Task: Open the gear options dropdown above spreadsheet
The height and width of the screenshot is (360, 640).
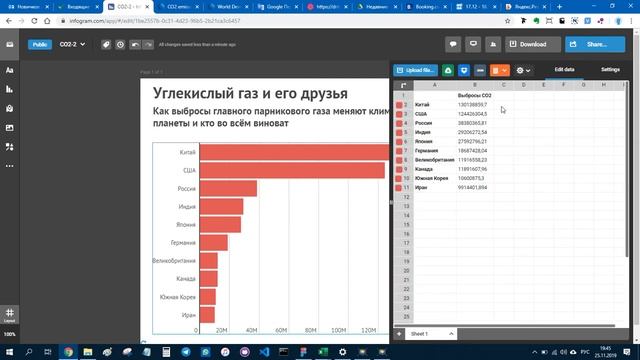Action: point(523,70)
